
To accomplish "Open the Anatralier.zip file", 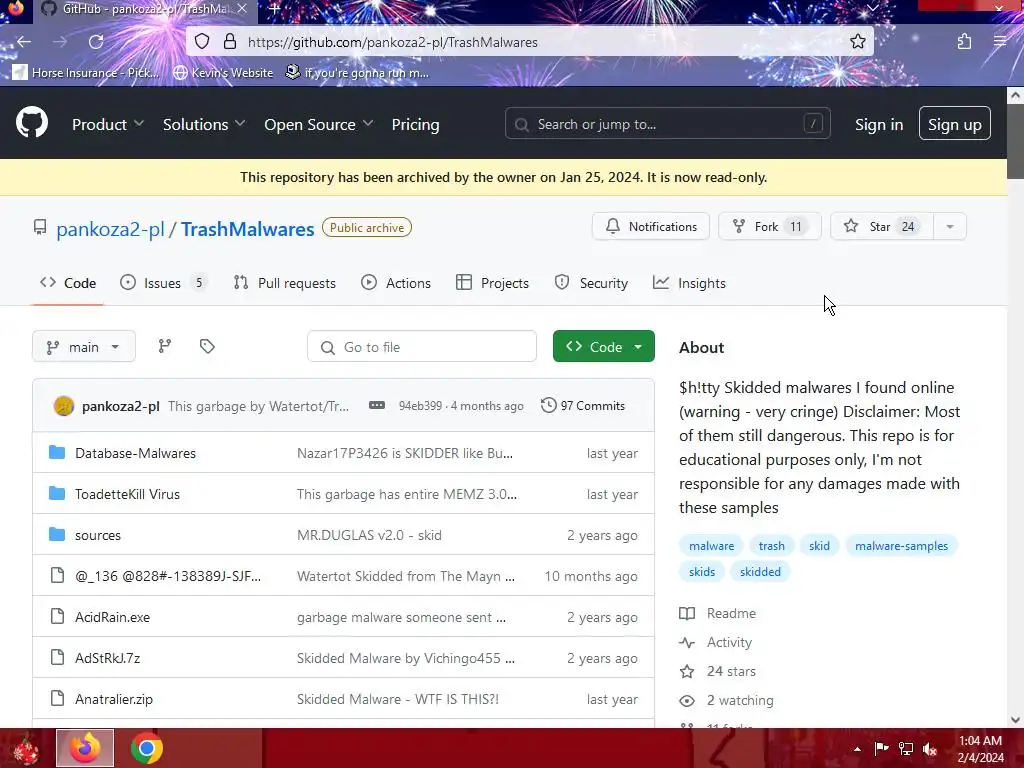I will [114, 699].
